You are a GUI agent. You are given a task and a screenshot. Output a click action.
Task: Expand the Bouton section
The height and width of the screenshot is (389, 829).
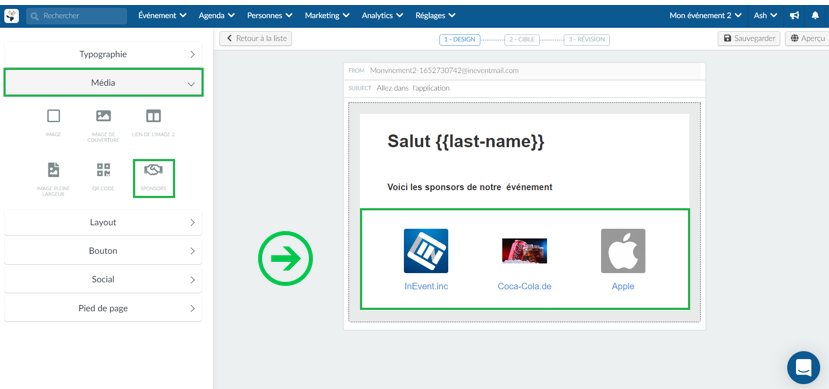click(103, 251)
